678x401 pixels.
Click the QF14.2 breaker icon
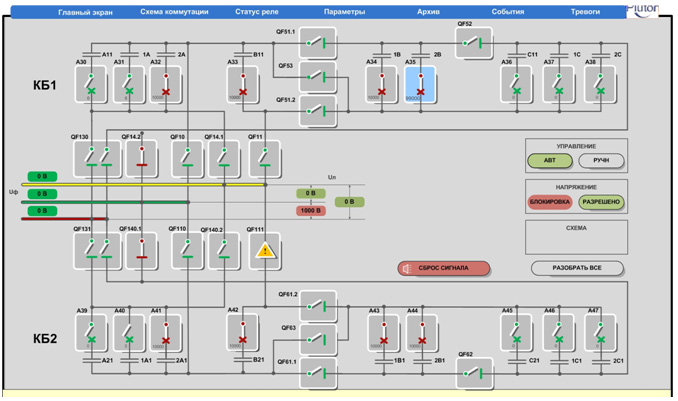[x=141, y=158]
